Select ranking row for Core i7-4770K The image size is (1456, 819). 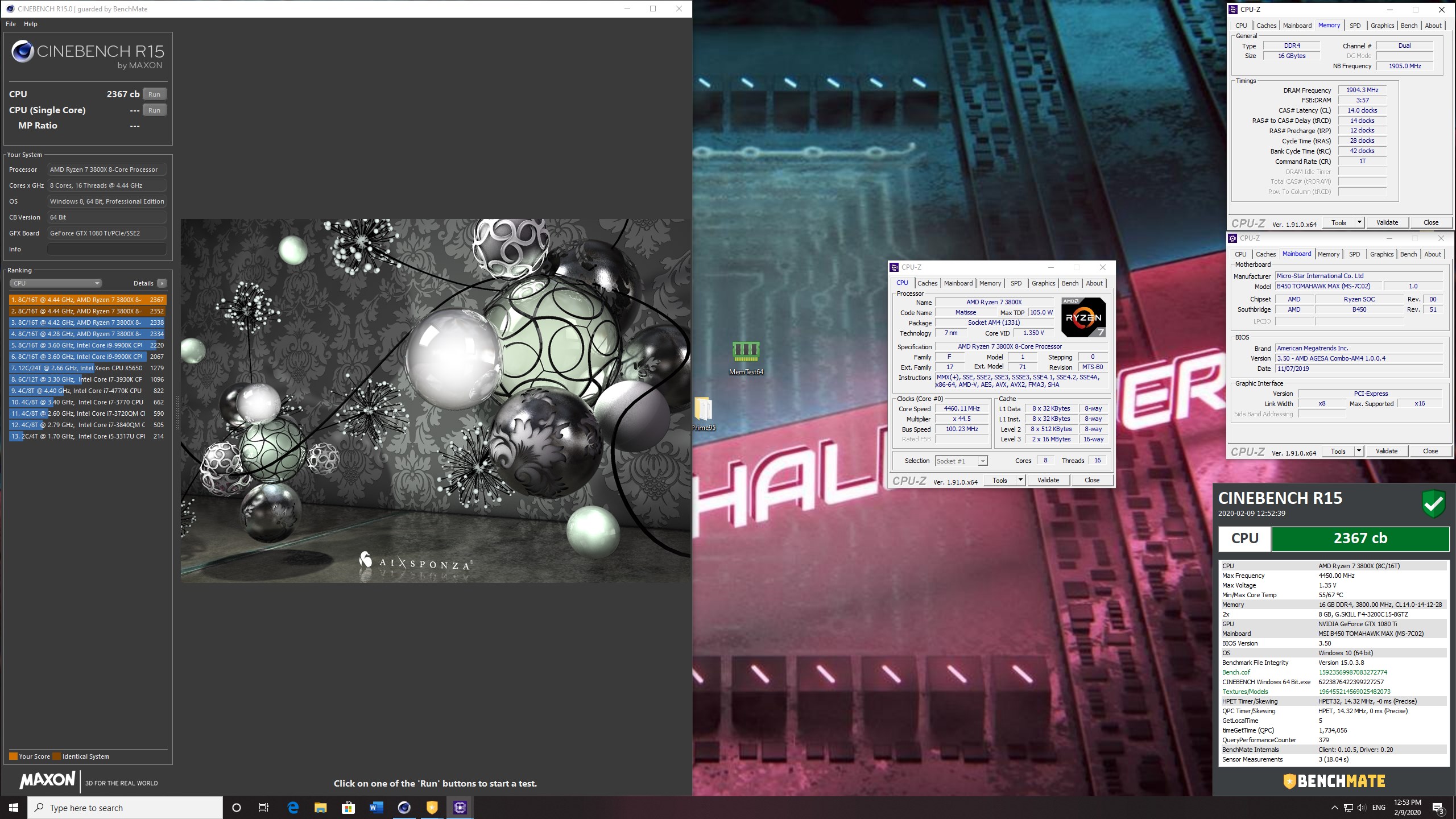88,391
